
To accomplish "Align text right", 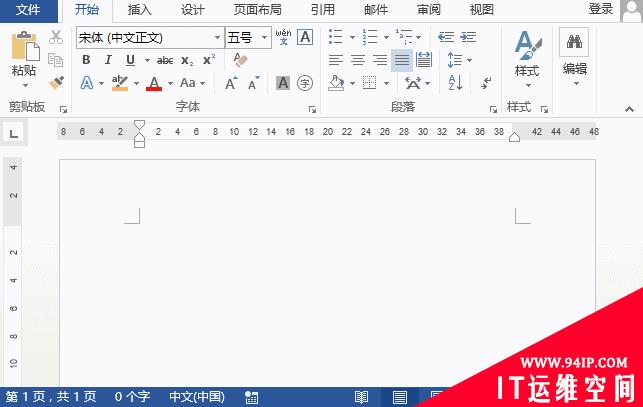I will [380, 60].
